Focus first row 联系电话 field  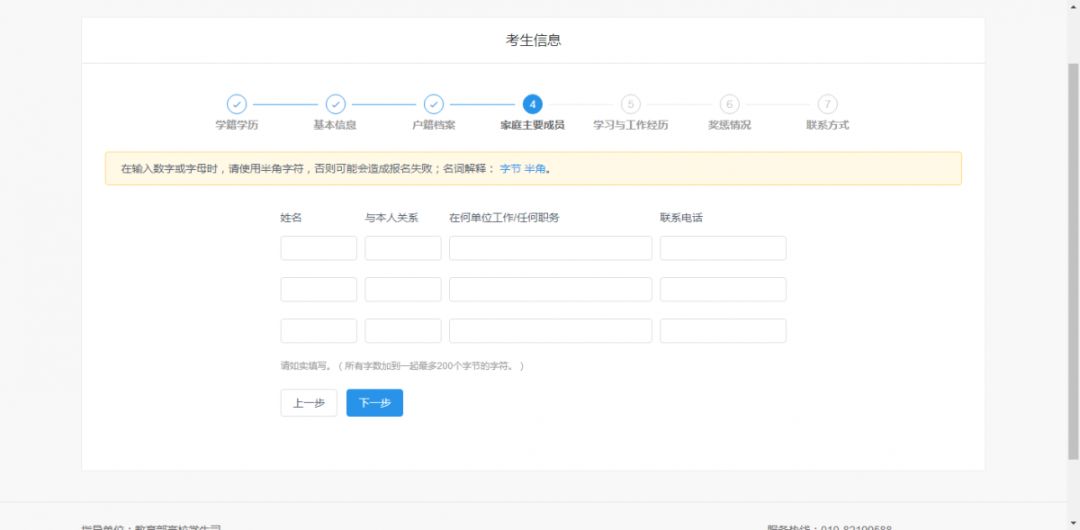coord(723,248)
